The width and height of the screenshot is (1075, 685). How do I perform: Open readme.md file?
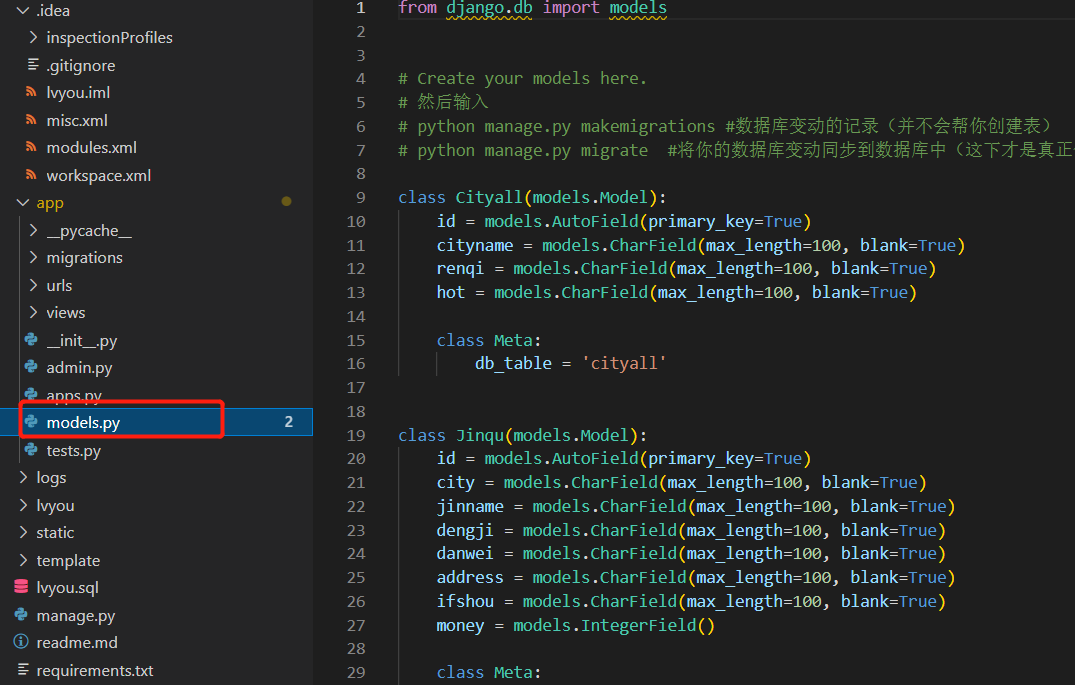coord(77,642)
